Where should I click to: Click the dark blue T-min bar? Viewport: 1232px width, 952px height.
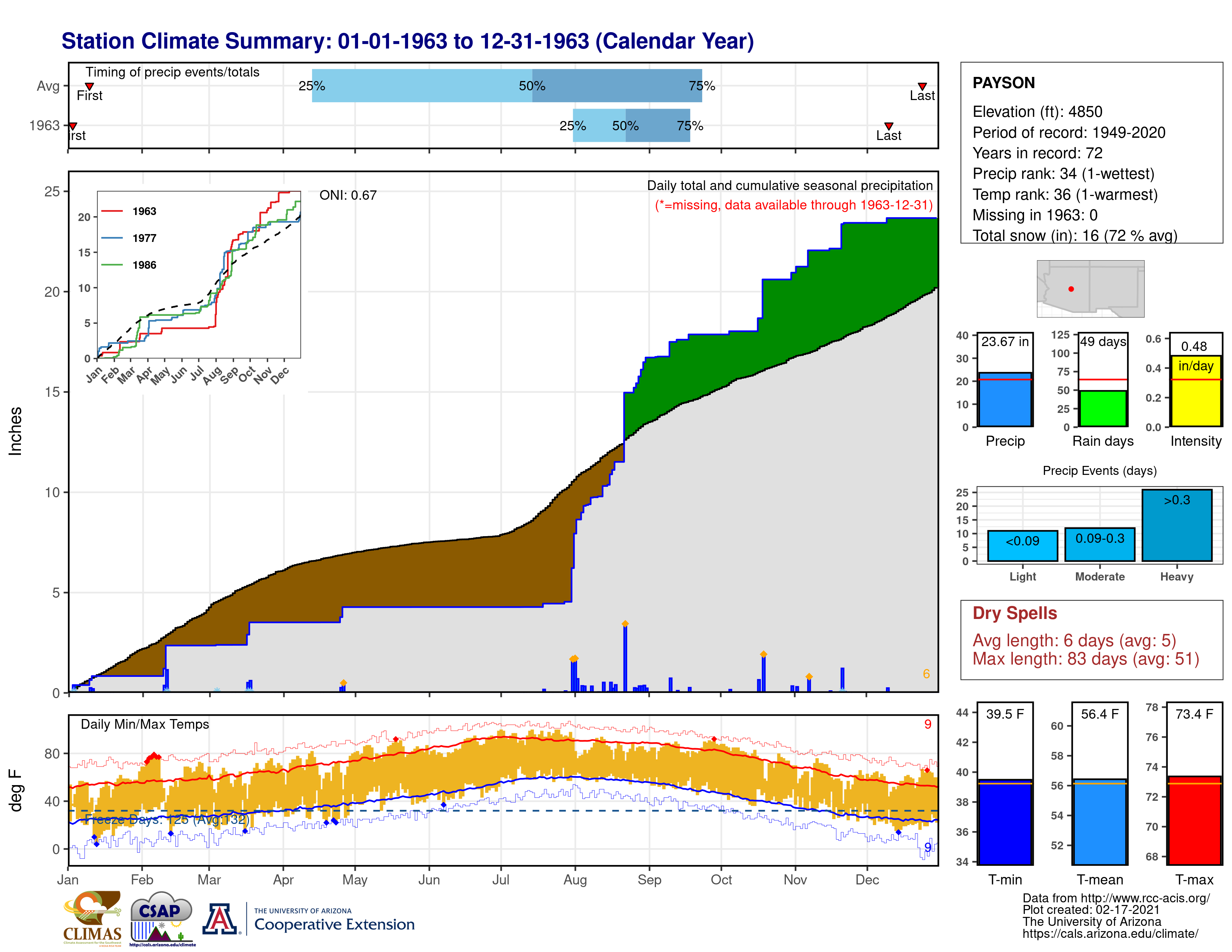pos(1005,822)
